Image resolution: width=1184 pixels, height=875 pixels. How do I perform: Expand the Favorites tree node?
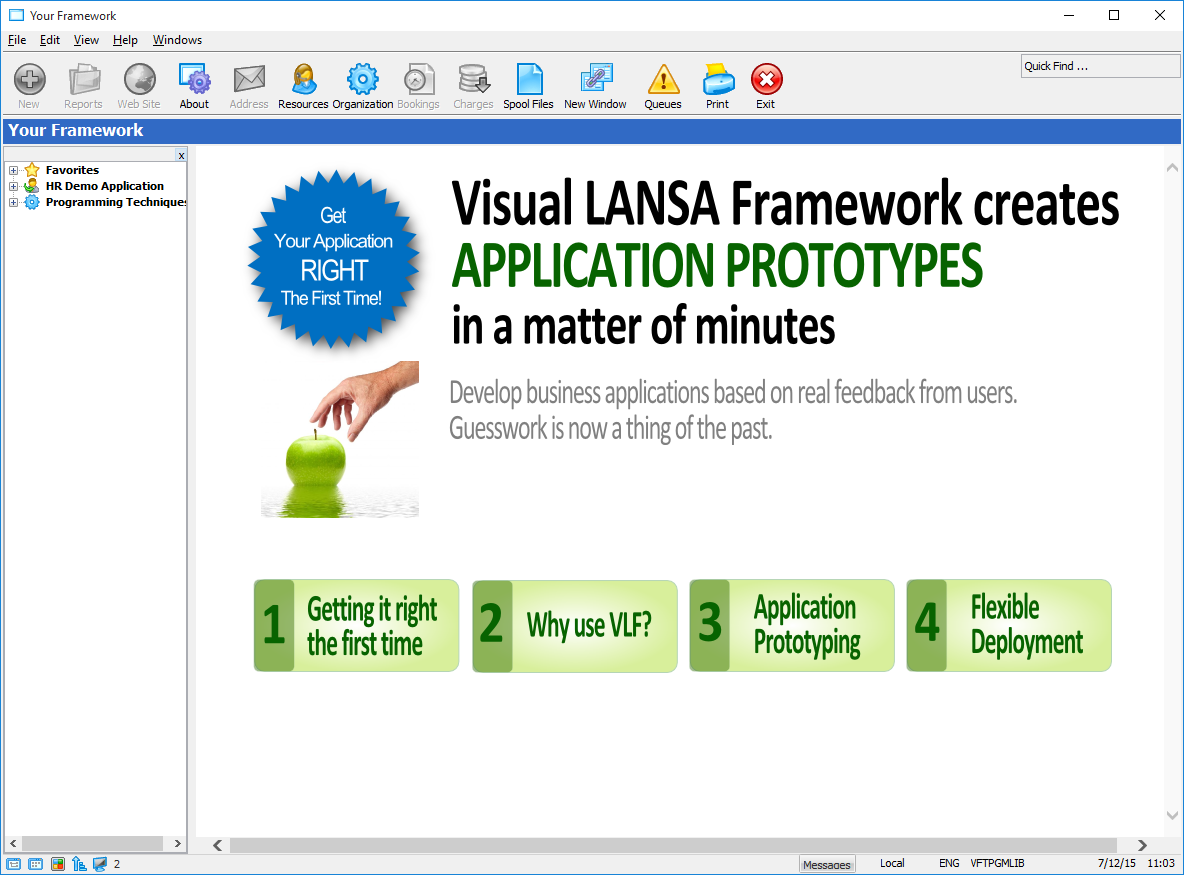point(13,171)
